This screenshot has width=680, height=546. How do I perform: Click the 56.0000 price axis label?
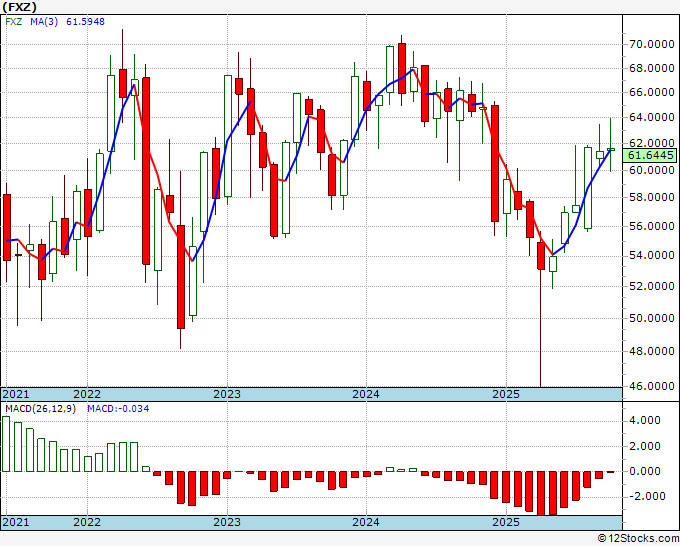(651, 226)
